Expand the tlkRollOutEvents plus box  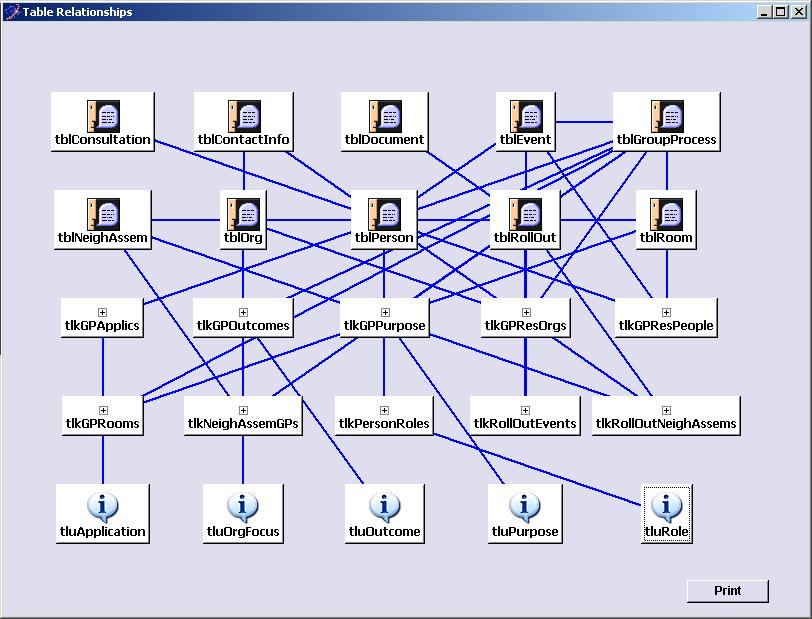click(x=526, y=410)
